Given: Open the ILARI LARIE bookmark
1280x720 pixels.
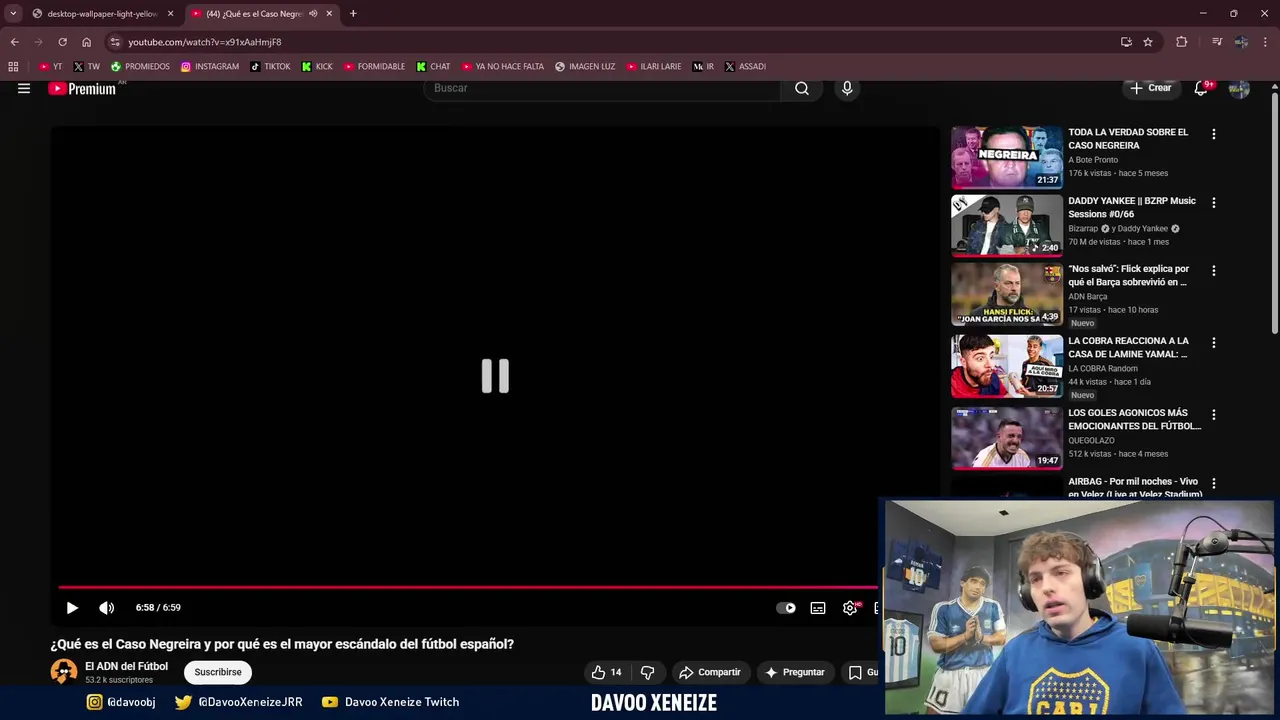Looking at the screenshot, I should click(x=654, y=67).
